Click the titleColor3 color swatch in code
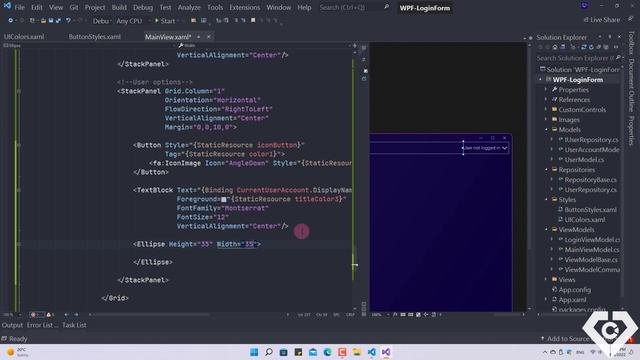 click(224, 200)
